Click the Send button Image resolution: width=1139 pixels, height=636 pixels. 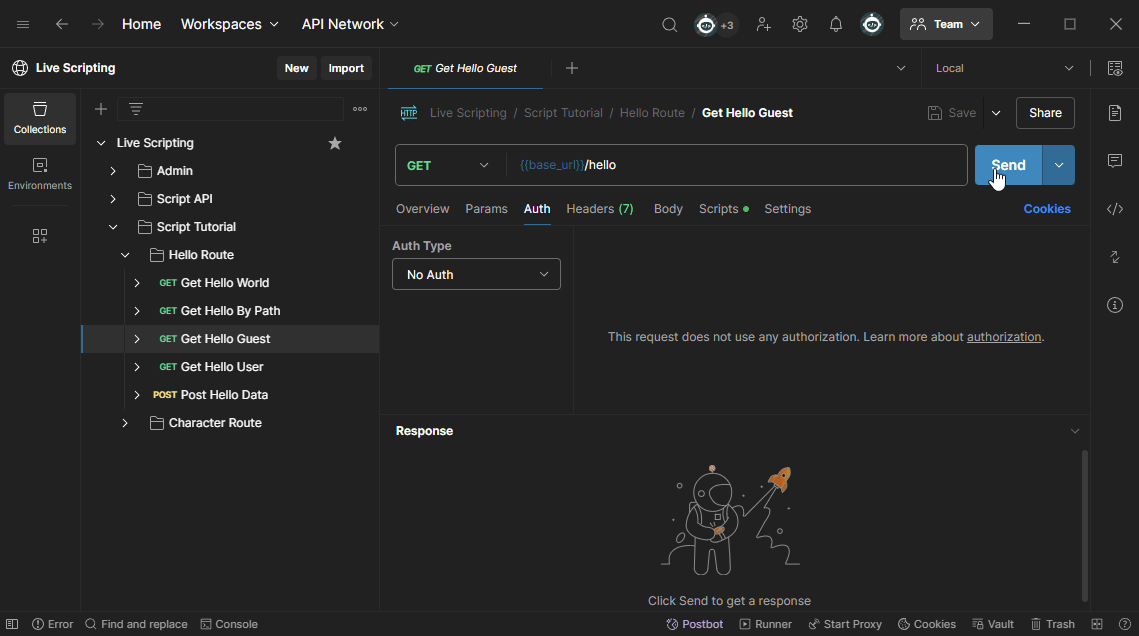click(1008, 166)
